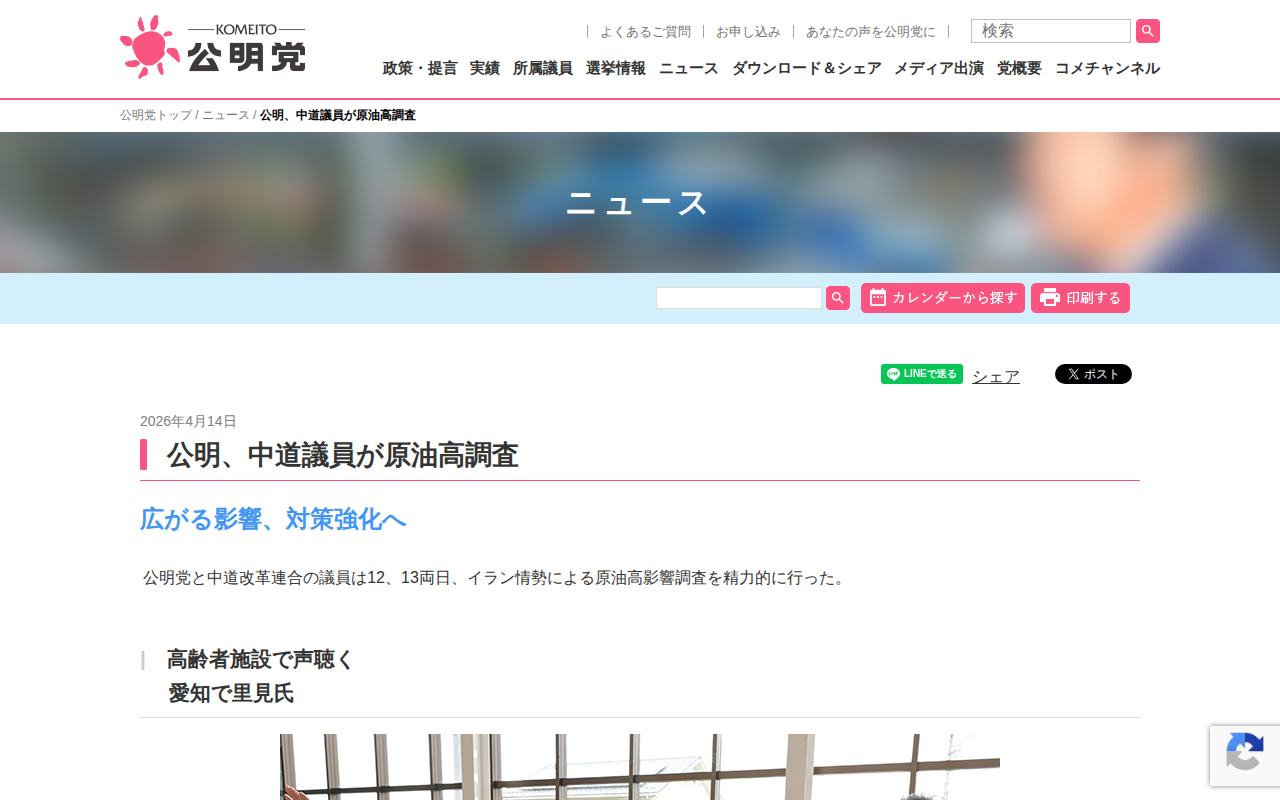Focus the header 検索 input field
Screen dimensions: 1280x800
click(x=1051, y=31)
